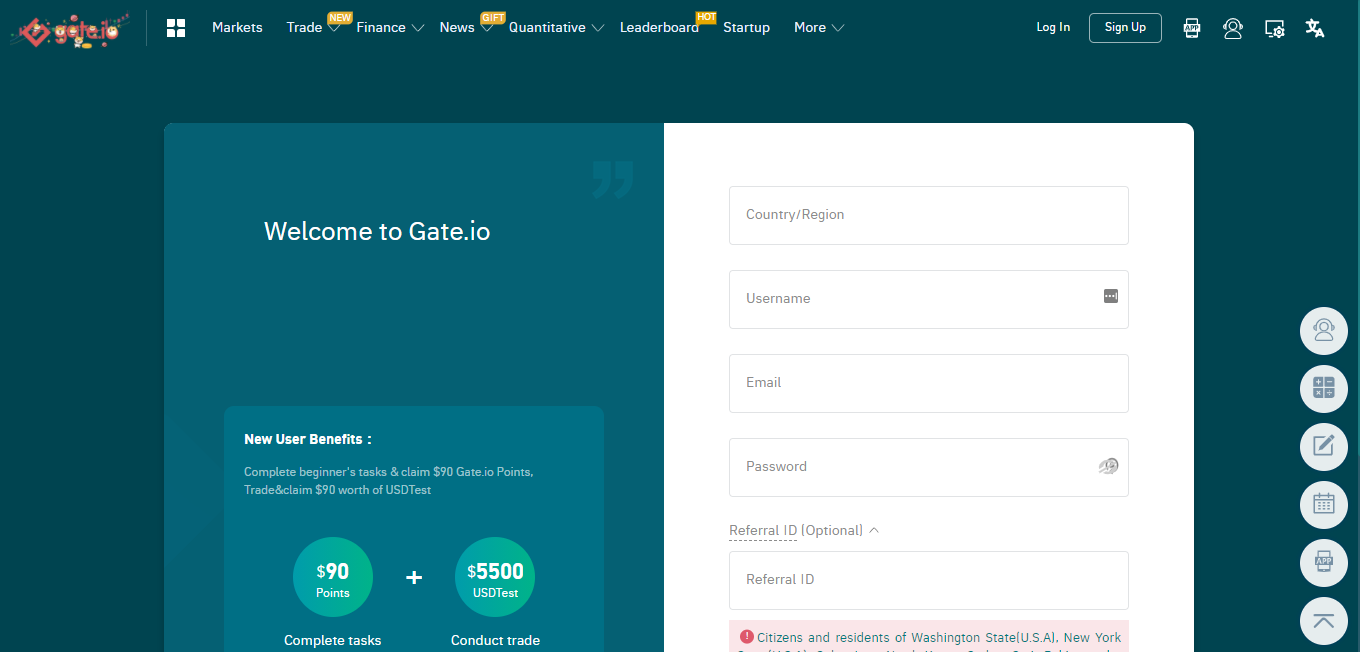Click the Welcome to Gate.io heading
Screen dimensions: 1360x652
click(377, 231)
